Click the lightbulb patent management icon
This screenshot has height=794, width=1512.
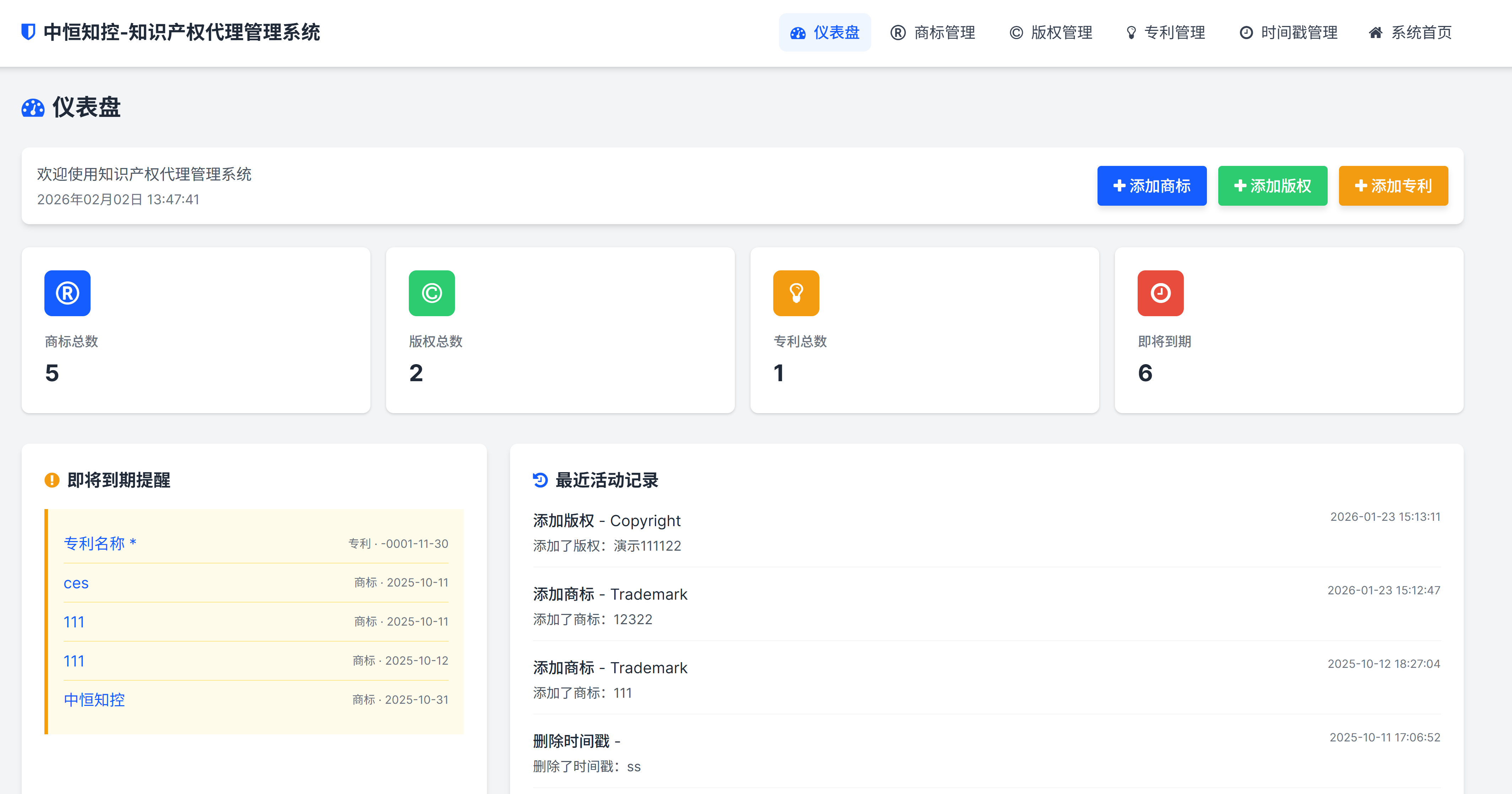tap(1132, 33)
